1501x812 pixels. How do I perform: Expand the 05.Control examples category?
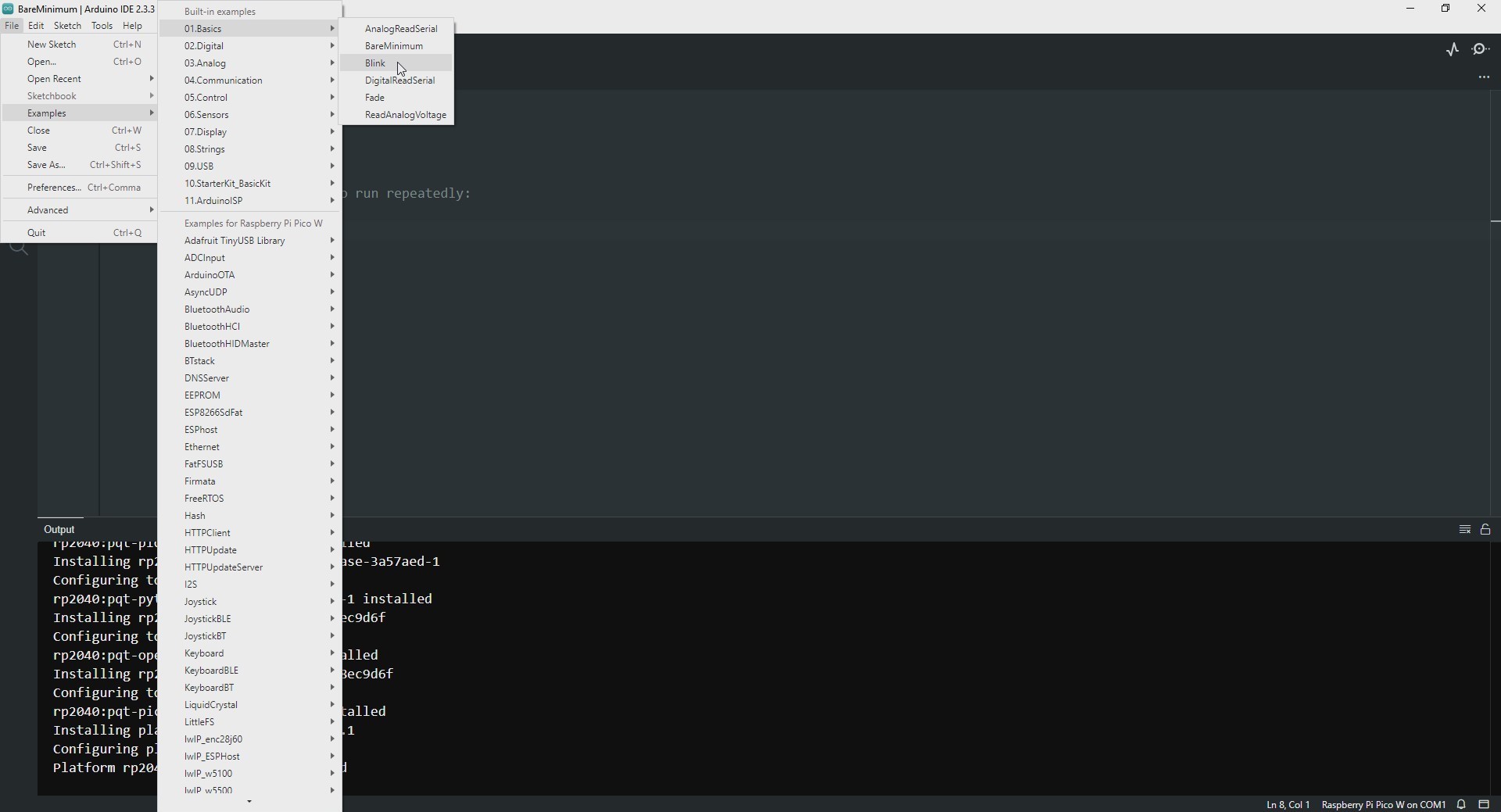[250, 98]
